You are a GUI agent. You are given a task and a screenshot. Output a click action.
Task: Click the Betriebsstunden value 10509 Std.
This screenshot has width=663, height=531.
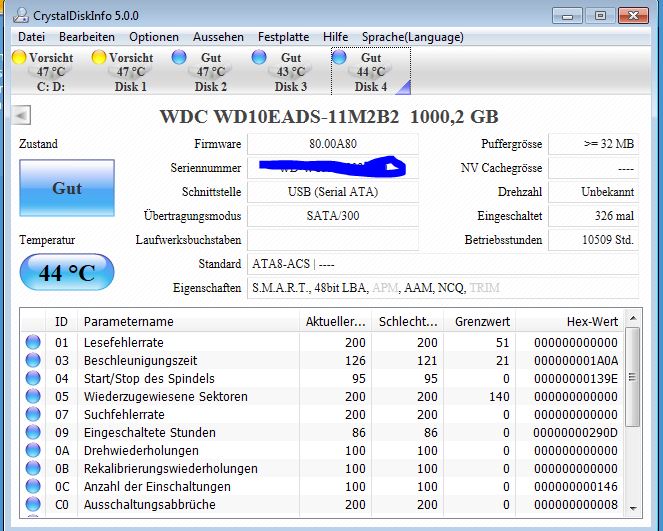click(594, 240)
